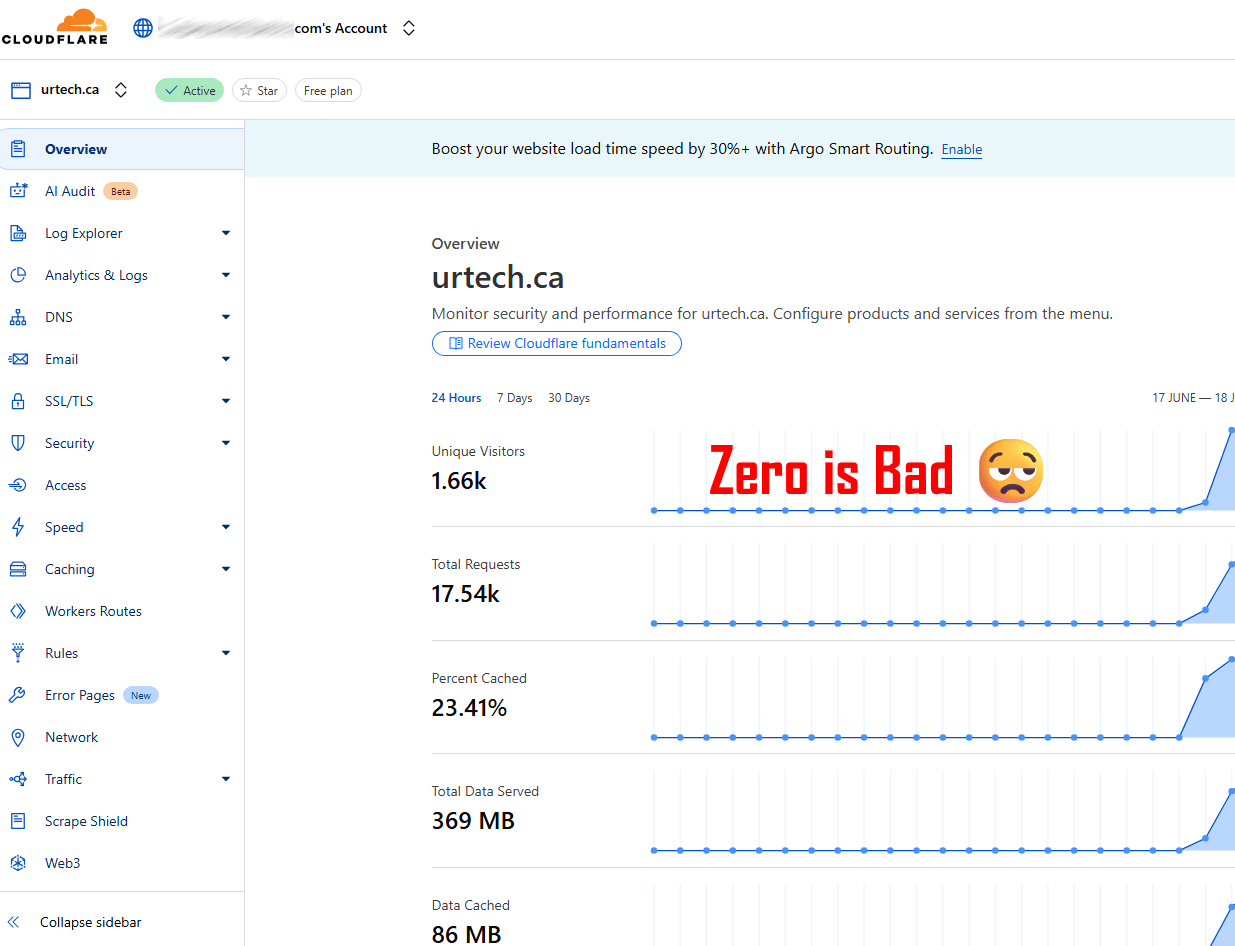Open the urtech.ca domain selector
1235x946 pixels.
pyautogui.click(x=120, y=90)
